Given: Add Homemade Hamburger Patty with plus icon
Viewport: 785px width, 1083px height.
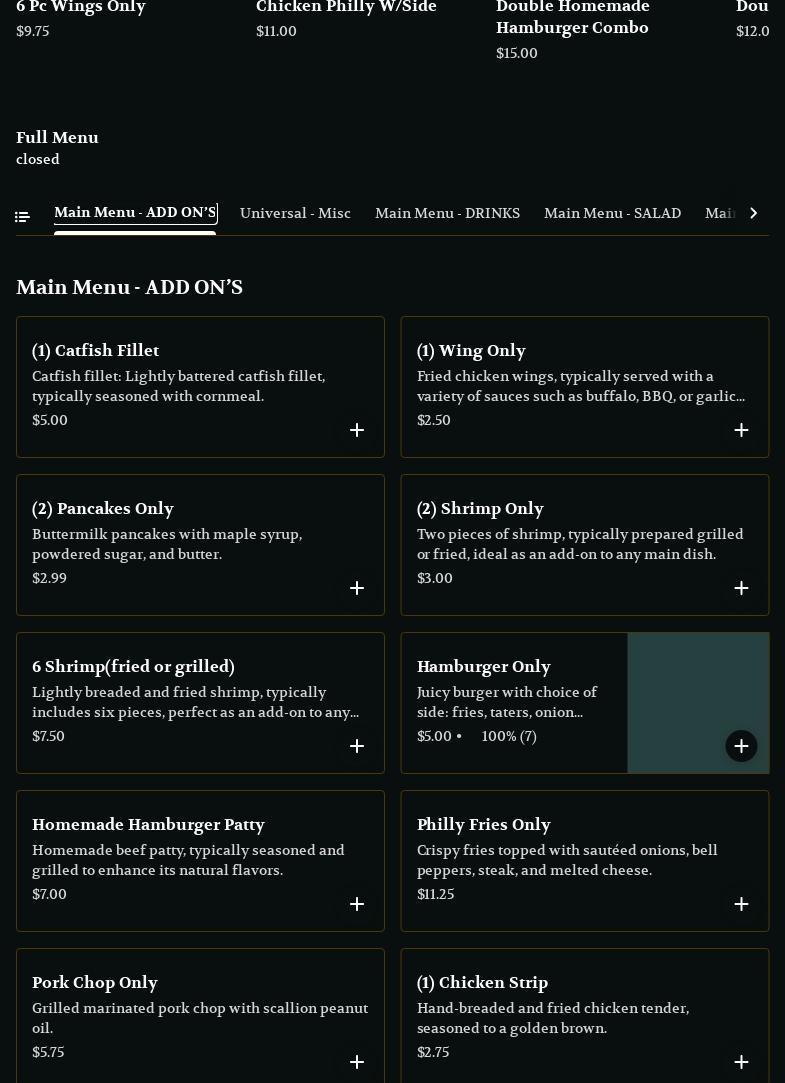Looking at the screenshot, I should [x=357, y=904].
